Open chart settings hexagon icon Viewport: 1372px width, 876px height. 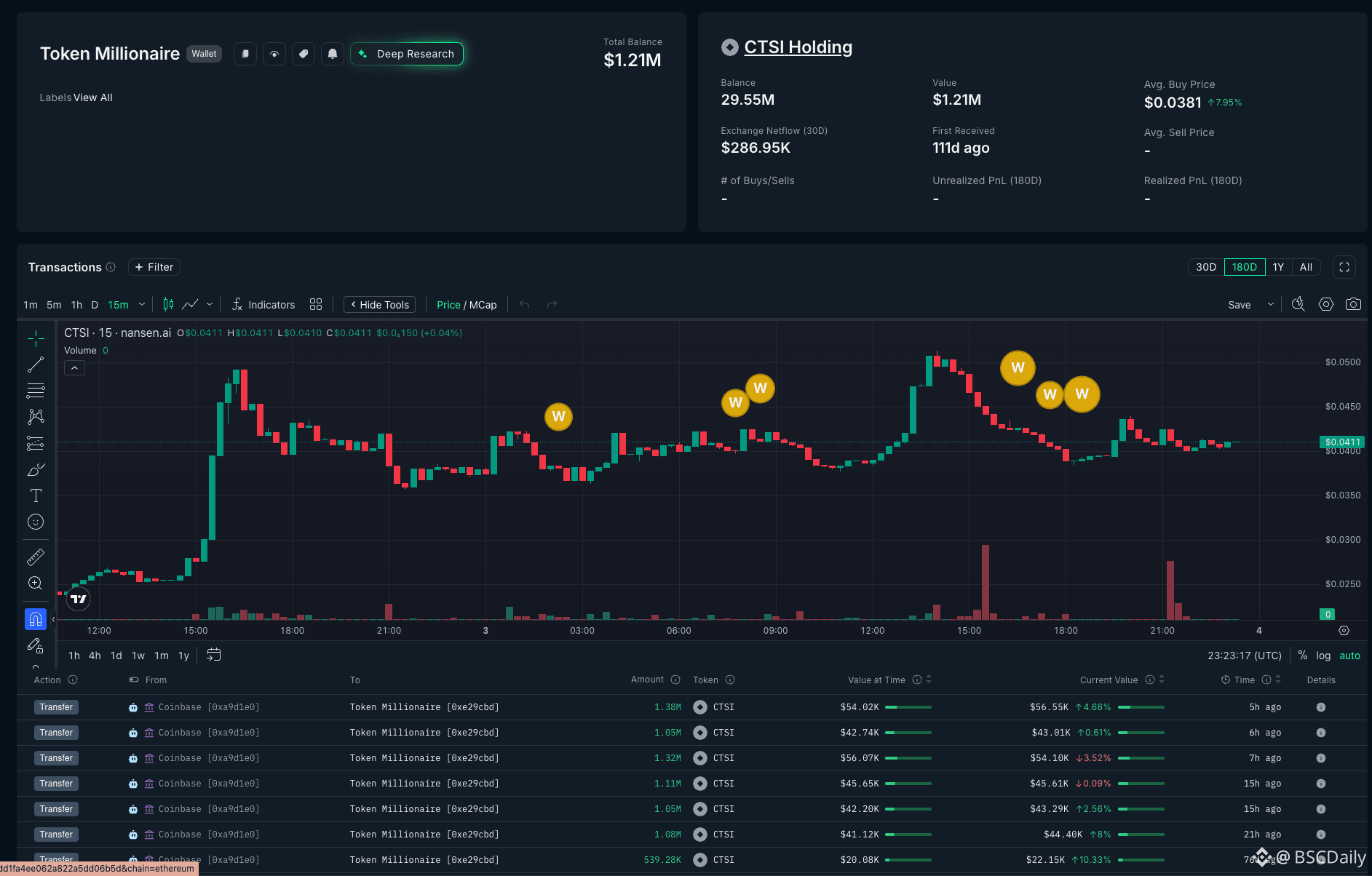(x=1326, y=304)
